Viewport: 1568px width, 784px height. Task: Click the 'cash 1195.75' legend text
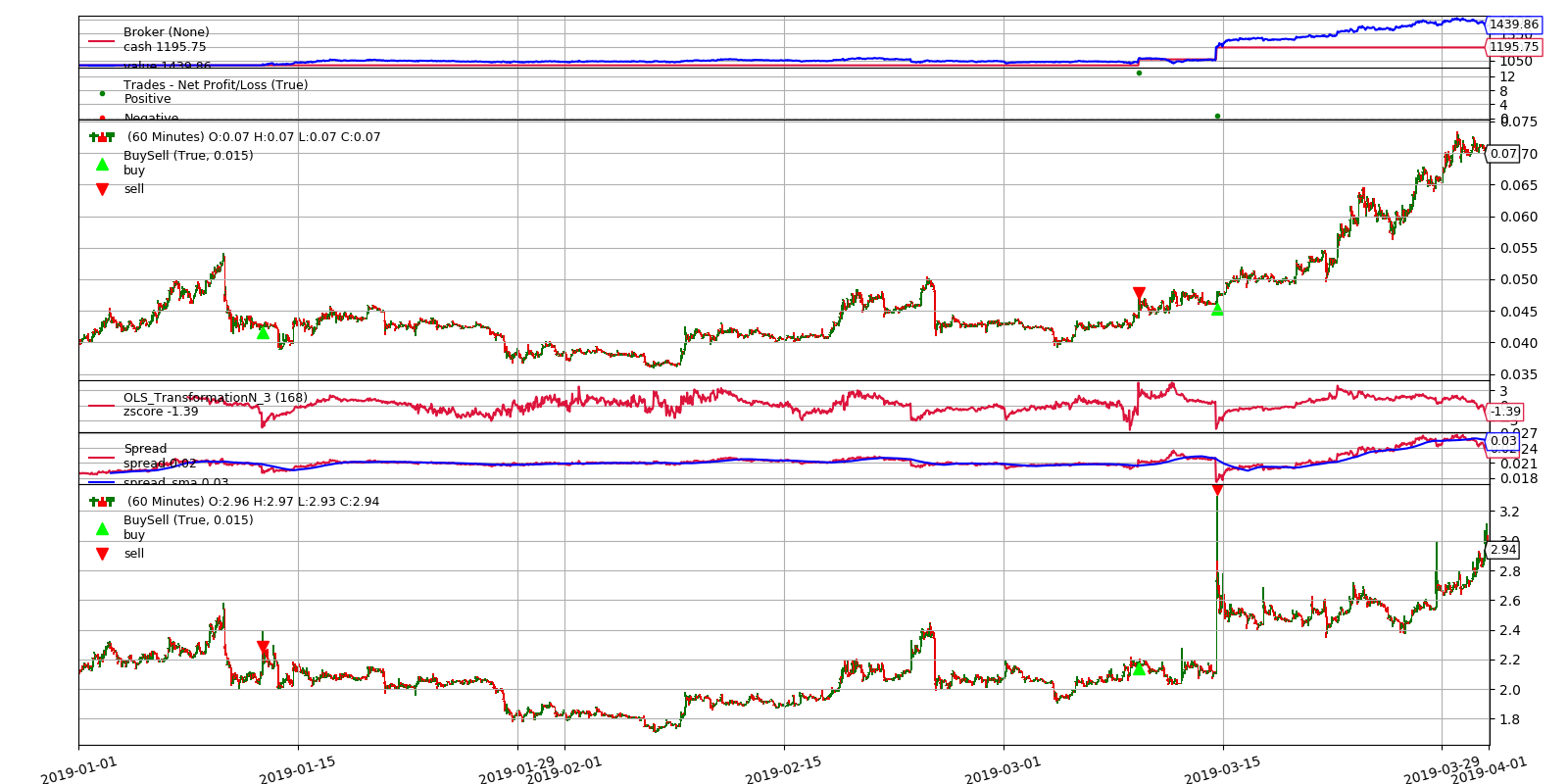165,47
